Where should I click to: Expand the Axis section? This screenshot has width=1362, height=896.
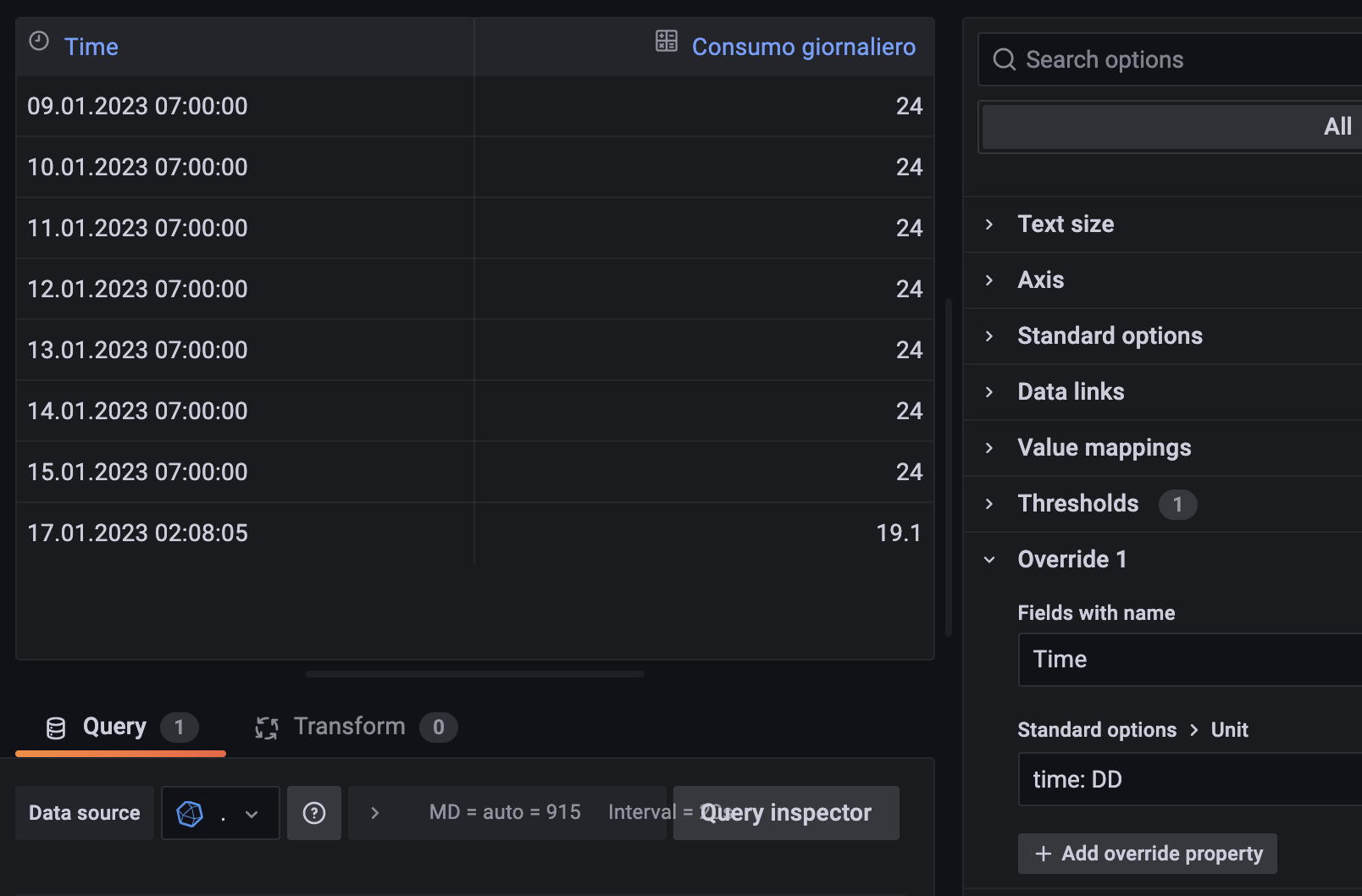[1040, 279]
